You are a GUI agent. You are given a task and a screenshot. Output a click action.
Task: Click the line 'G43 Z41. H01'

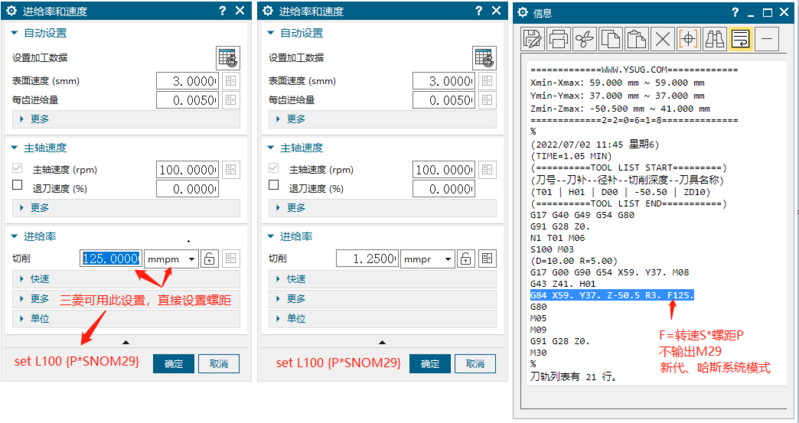pyautogui.click(x=563, y=284)
